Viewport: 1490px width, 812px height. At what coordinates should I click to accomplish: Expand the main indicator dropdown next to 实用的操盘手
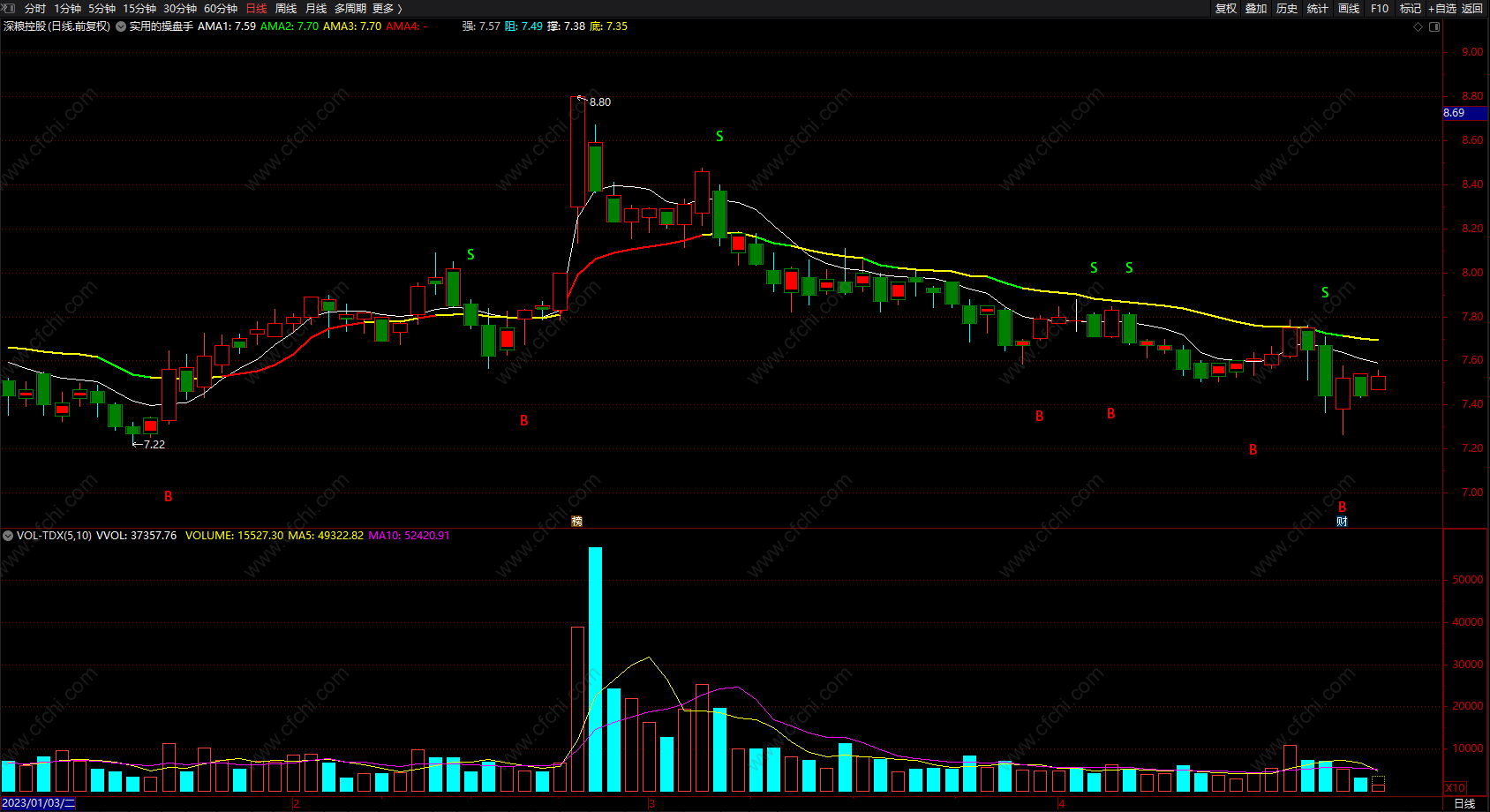[x=121, y=26]
